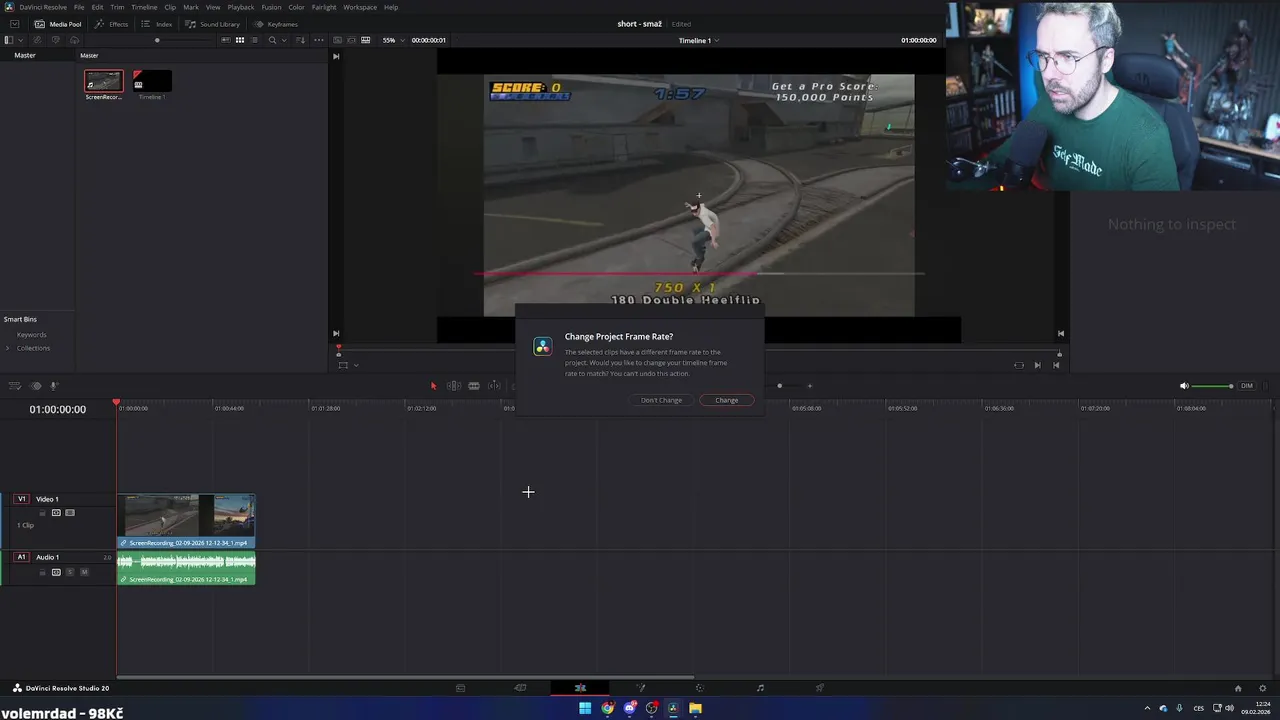Viewport: 1280px width, 720px height.
Task: Open the media pool sort dropdown
Action: 301,40
